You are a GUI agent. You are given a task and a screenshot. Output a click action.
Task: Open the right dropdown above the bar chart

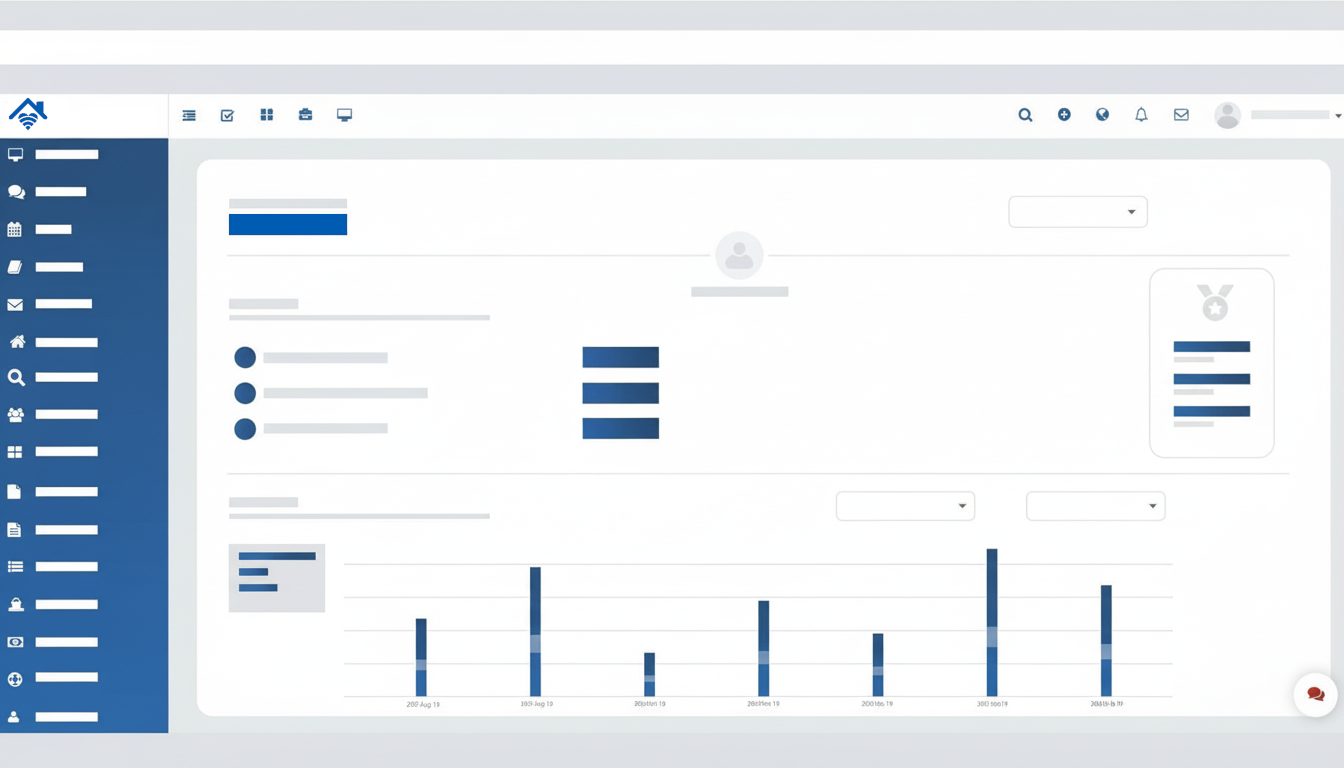[x=1095, y=506]
